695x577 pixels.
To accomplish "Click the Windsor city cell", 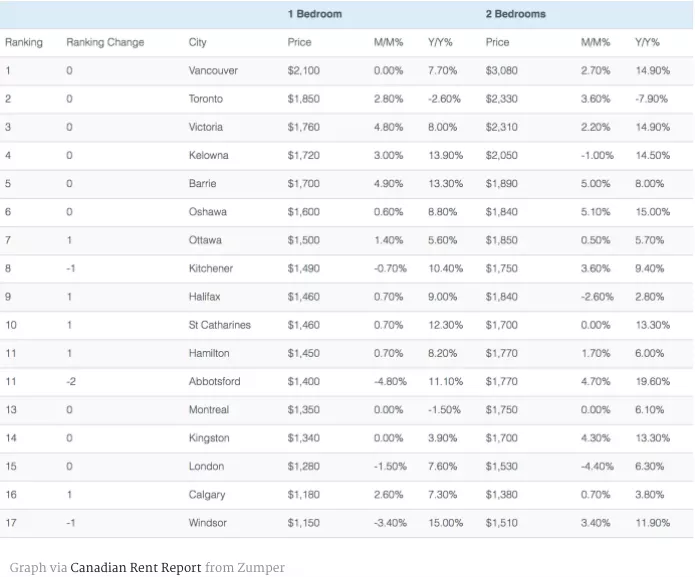I will point(207,523).
